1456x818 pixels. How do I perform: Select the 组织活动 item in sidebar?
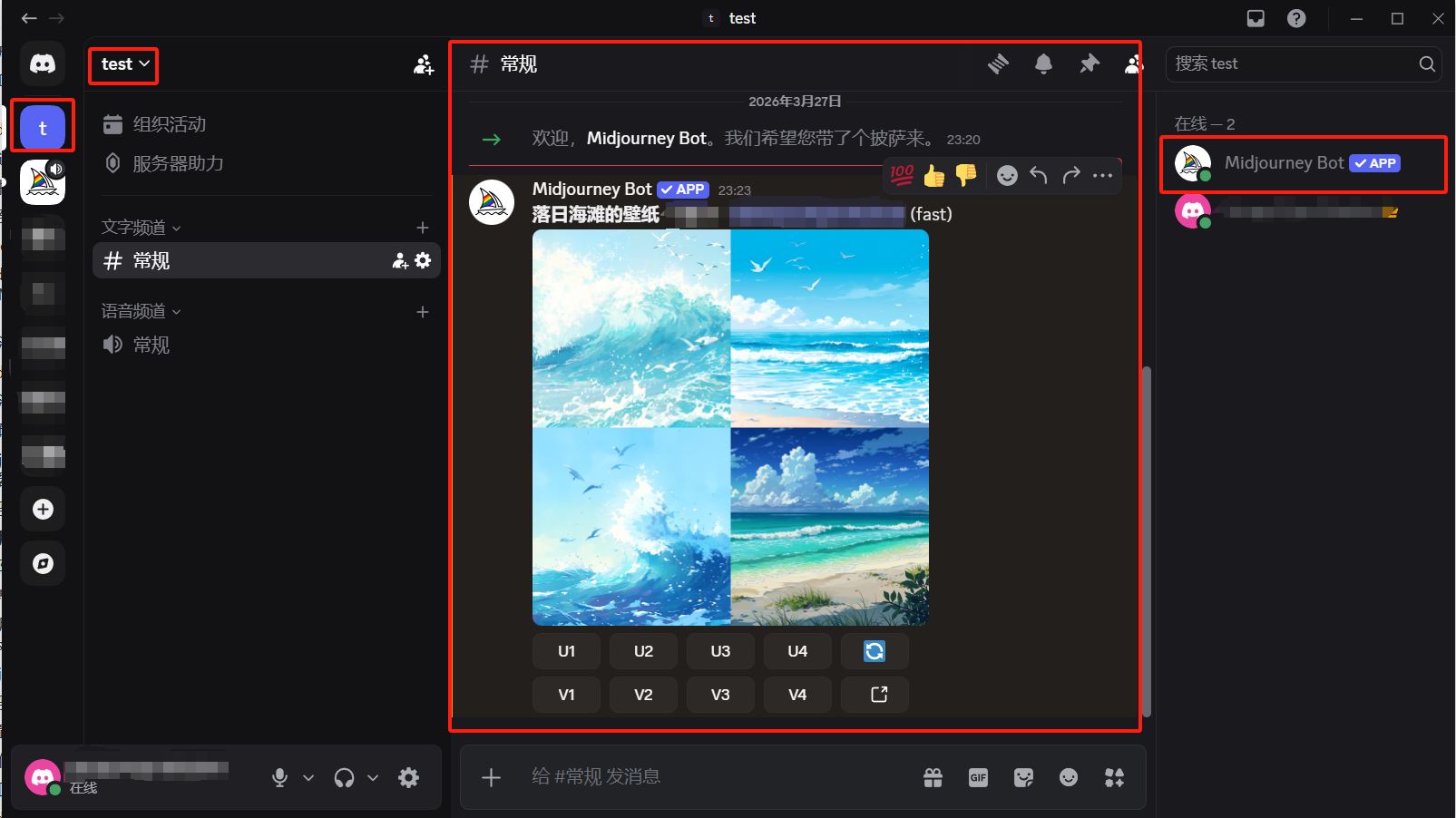(x=169, y=124)
